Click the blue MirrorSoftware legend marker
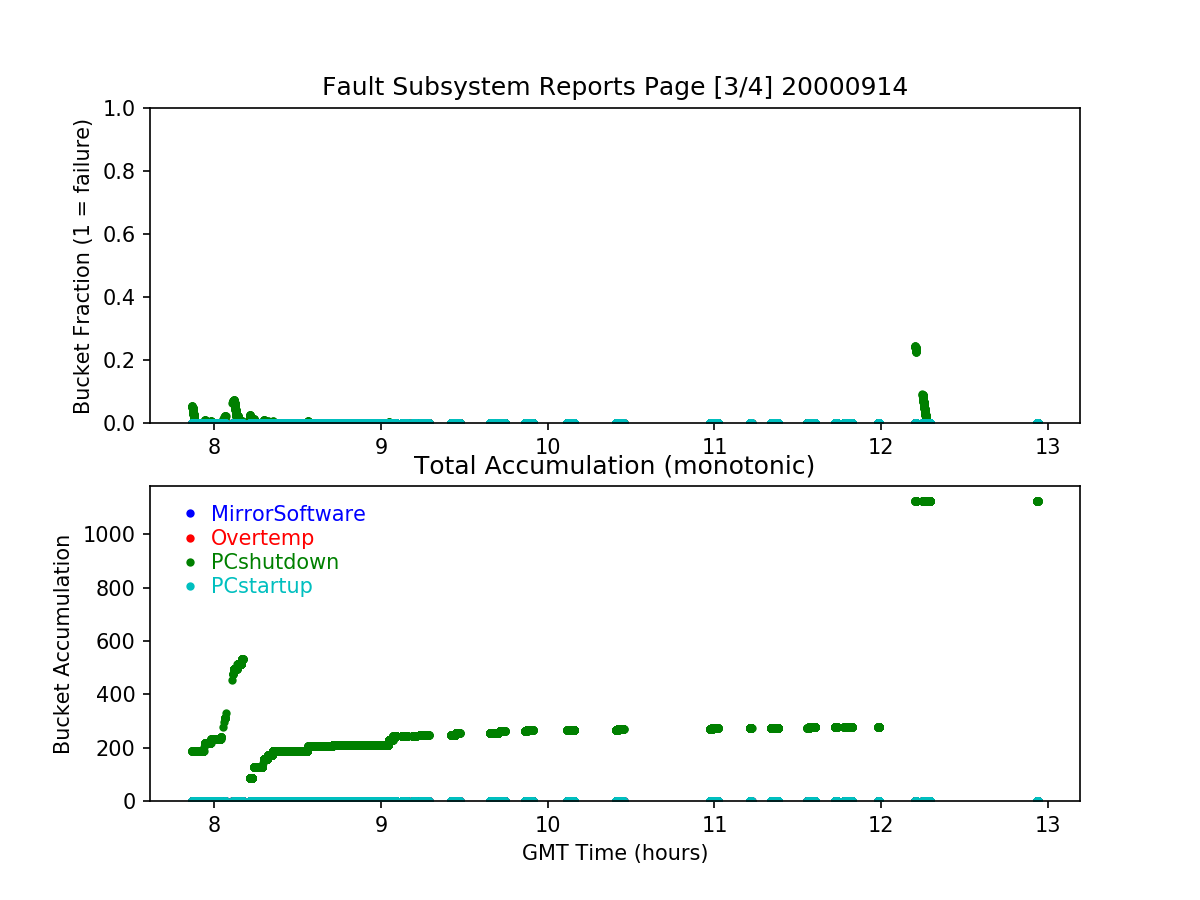The image size is (1200, 900). 190,514
